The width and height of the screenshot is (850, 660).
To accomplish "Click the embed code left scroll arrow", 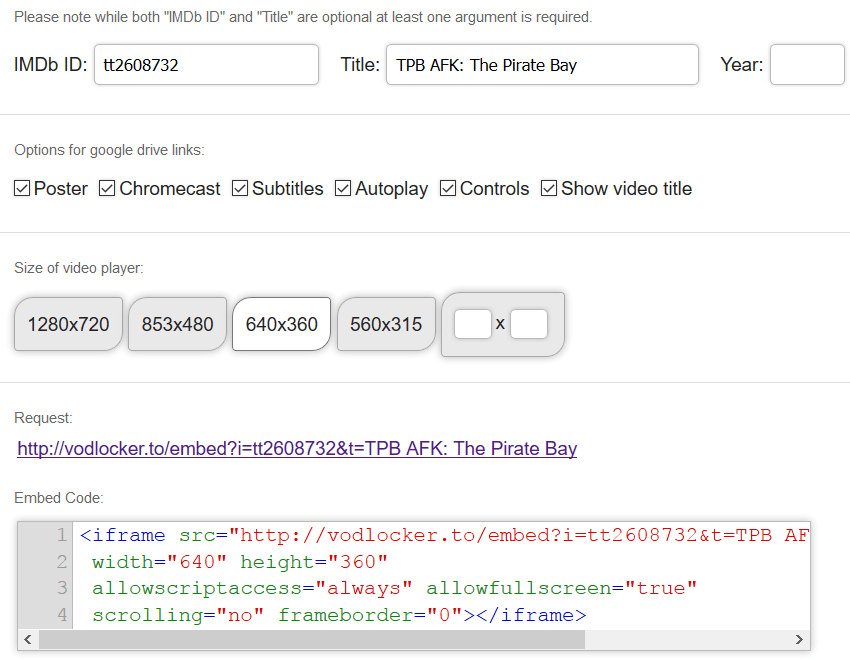I will click(x=28, y=639).
